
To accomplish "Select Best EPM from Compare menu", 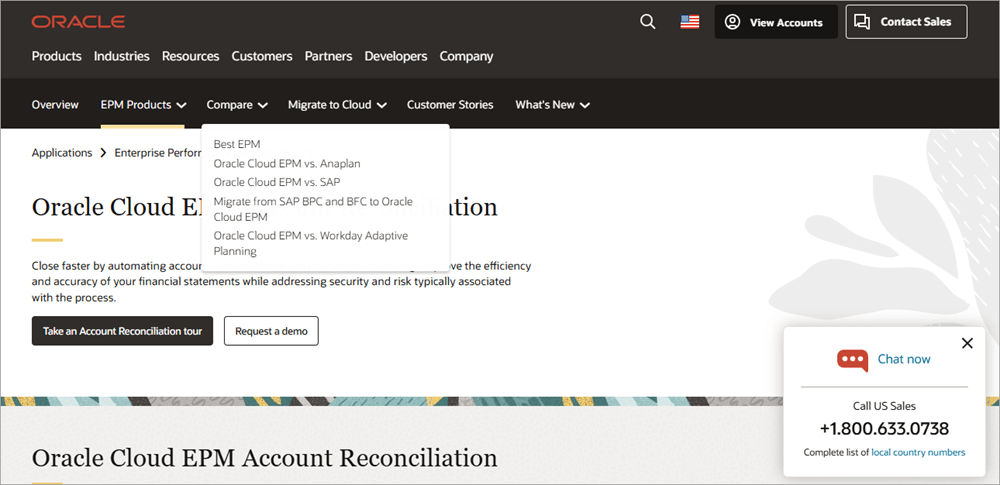I will click(x=237, y=144).
